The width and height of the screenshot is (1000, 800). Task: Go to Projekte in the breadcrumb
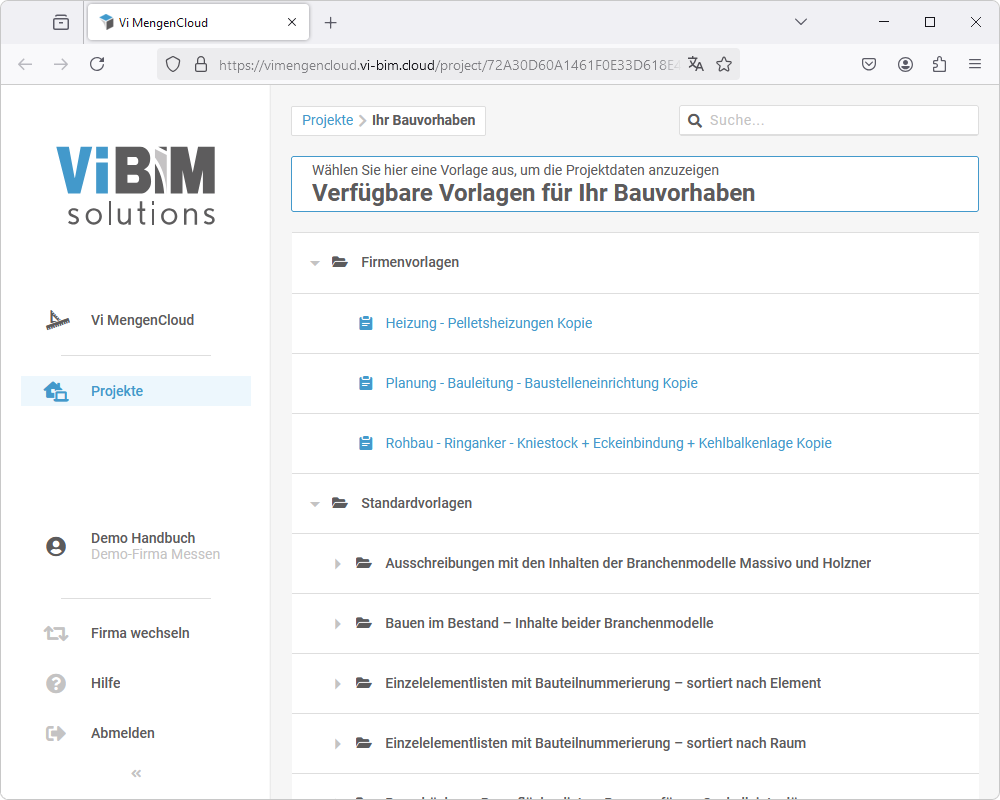click(x=327, y=120)
